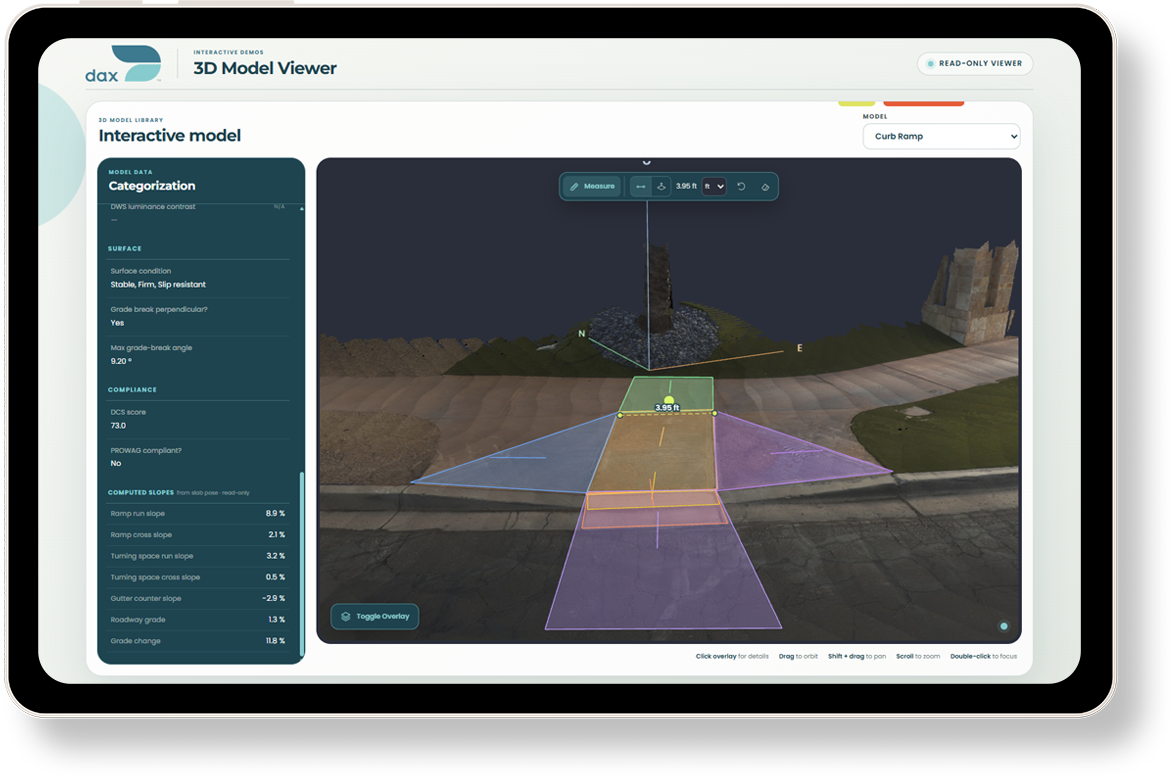Click the eraser clear measurements icon

point(765,187)
